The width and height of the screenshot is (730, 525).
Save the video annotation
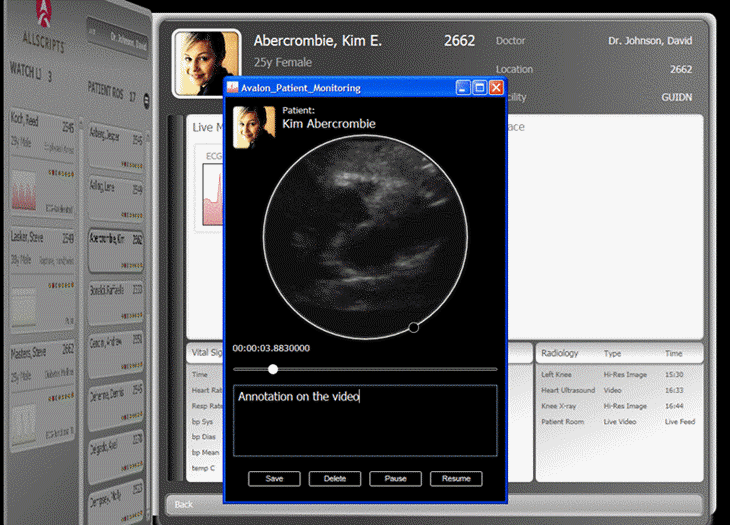274,479
